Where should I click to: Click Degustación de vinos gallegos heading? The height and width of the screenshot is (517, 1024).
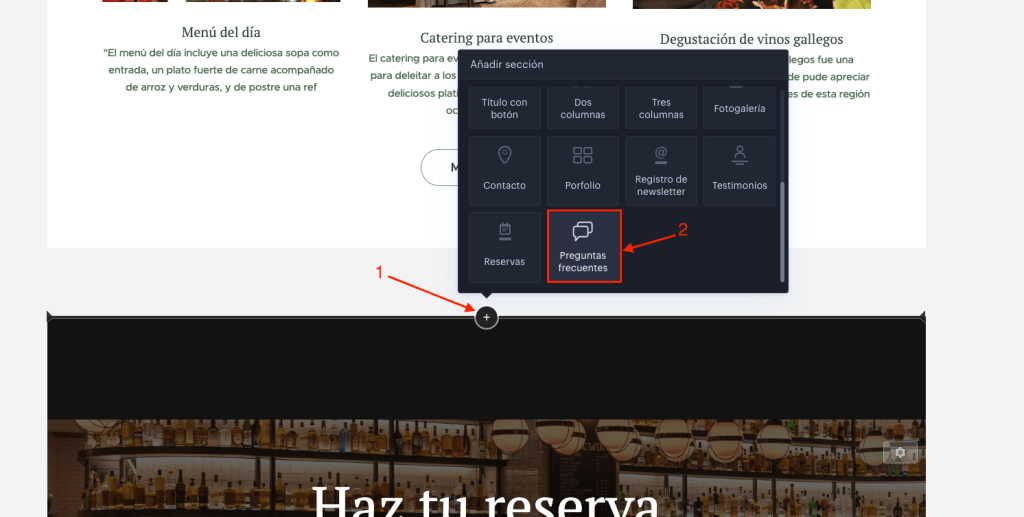[751, 39]
